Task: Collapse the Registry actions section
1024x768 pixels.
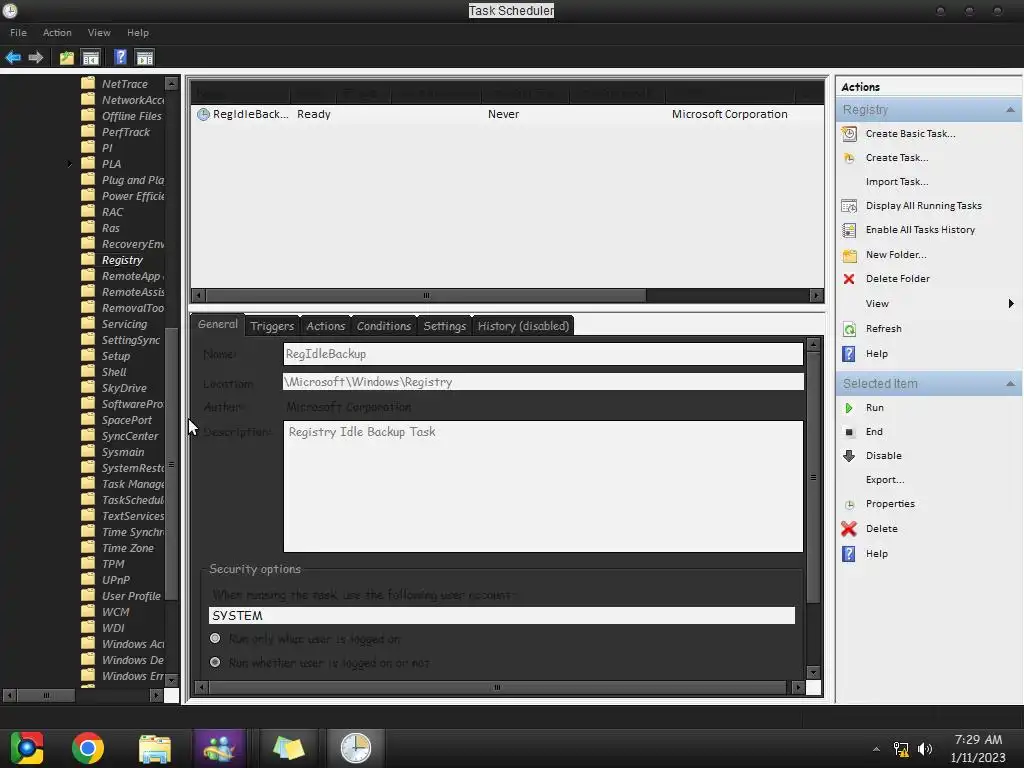Action: [x=1010, y=110]
